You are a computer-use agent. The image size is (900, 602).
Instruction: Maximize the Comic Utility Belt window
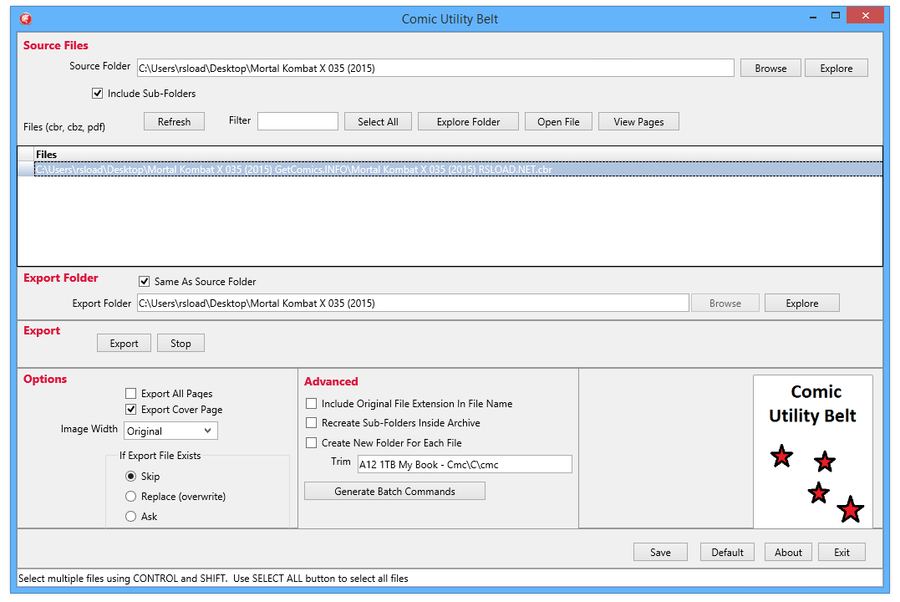coord(836,16)
